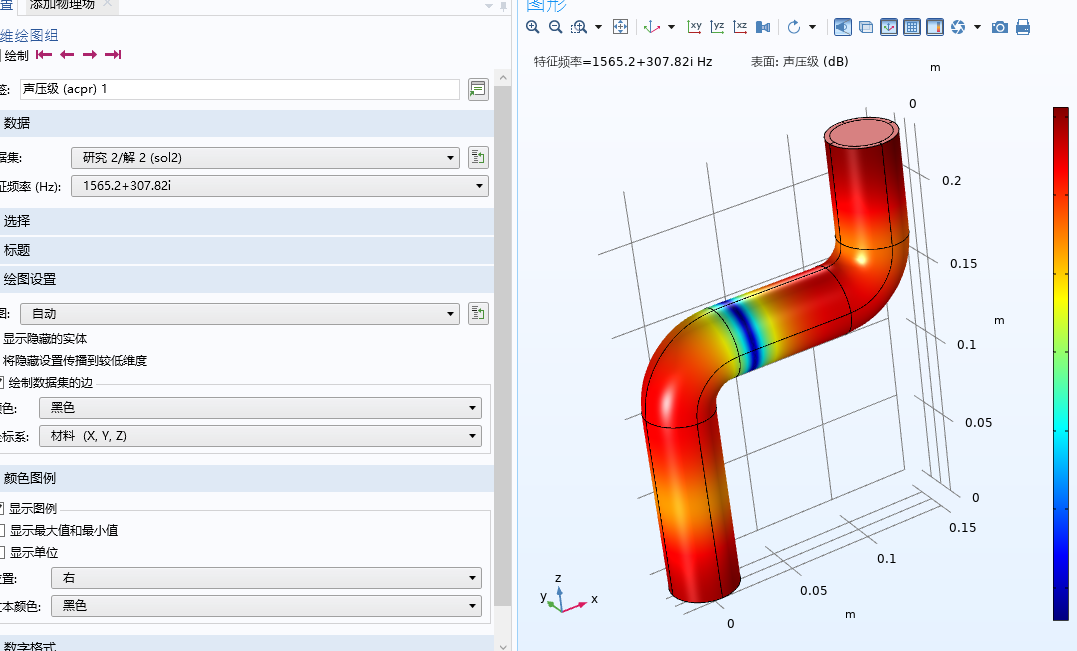This screenshot has height=651, width=1077.
Task: Print the current graphics plot
Action: pyautogui.click(x=1023, y=27)
